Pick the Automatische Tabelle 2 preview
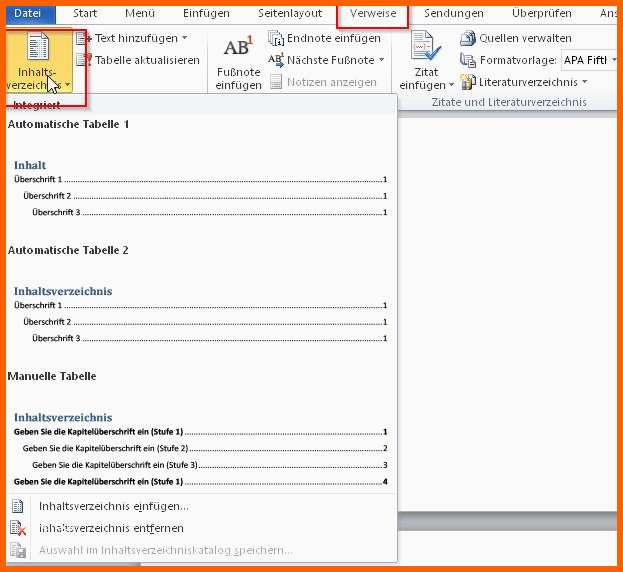This screenshot has width=623, height=572. point(200,314)
